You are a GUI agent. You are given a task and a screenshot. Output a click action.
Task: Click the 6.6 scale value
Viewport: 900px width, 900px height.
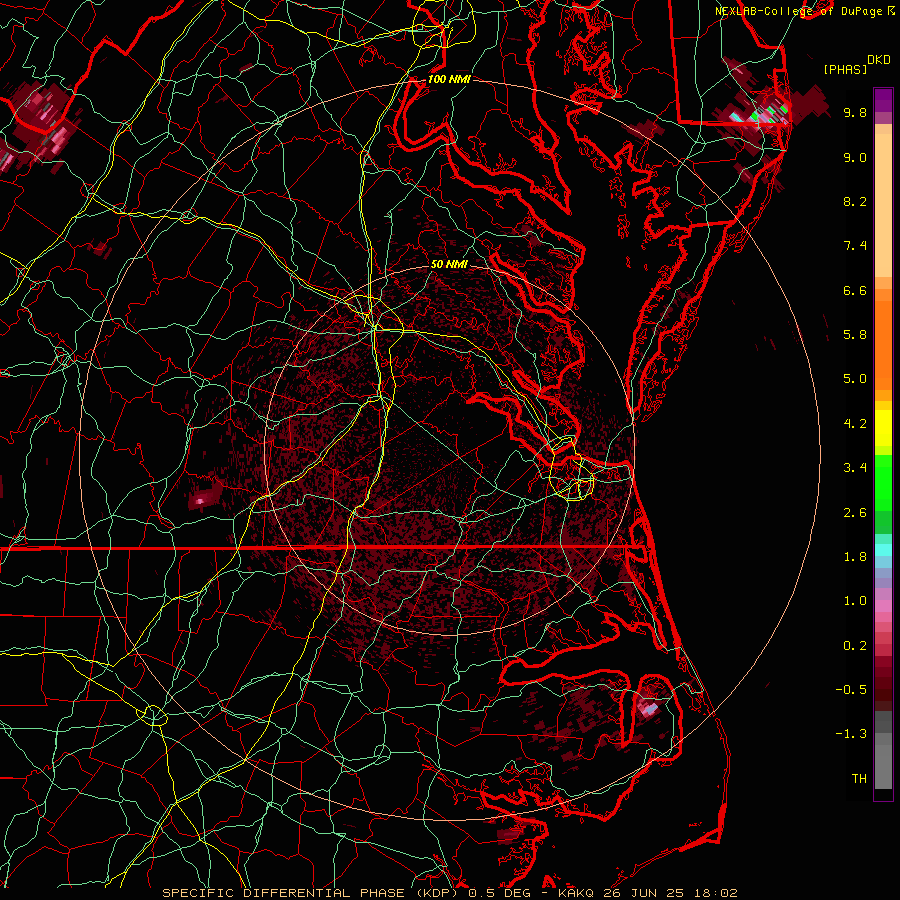pos(855,290)
